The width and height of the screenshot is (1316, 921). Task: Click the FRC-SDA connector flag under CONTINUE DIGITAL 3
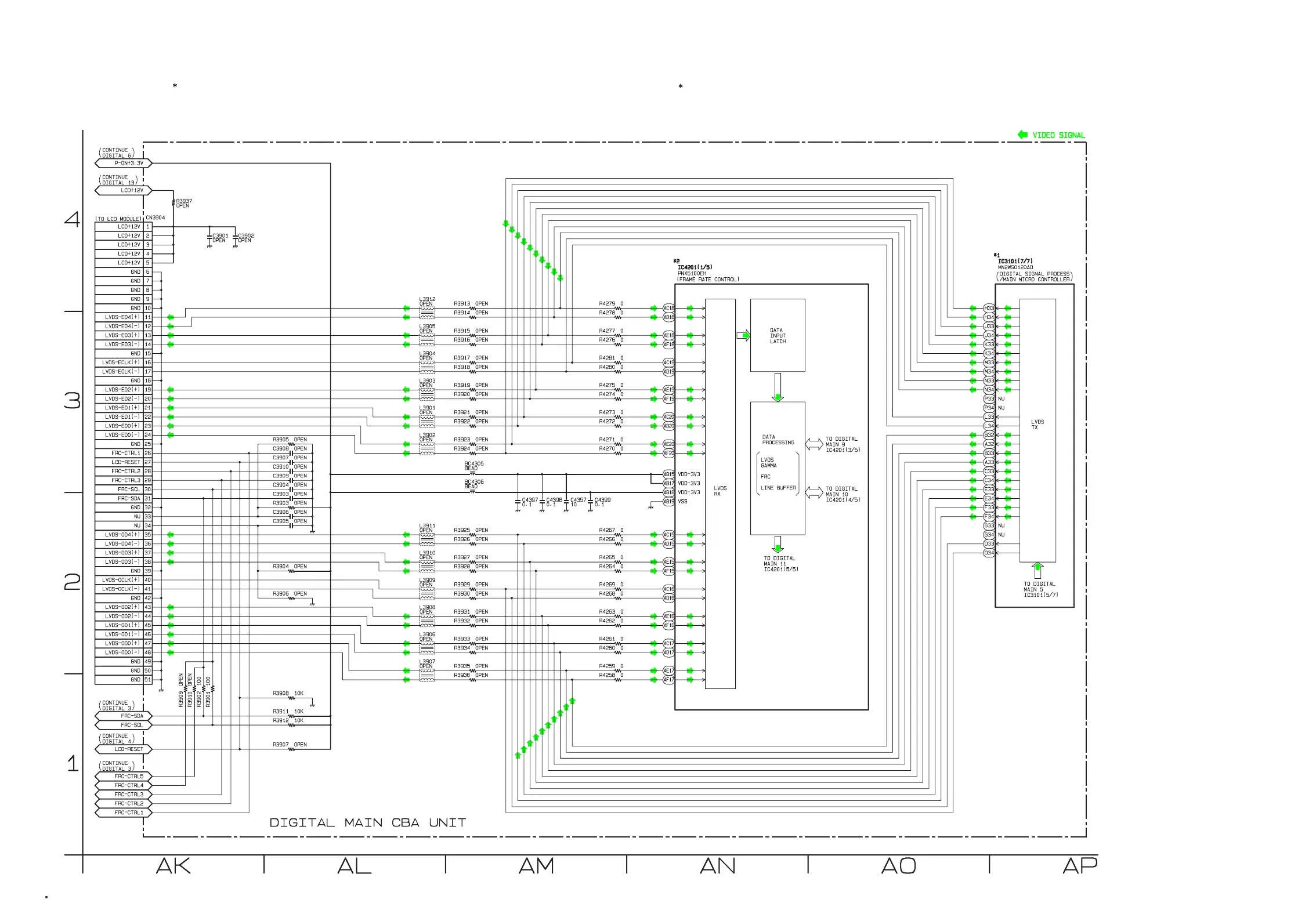click(x=123, y=716)
